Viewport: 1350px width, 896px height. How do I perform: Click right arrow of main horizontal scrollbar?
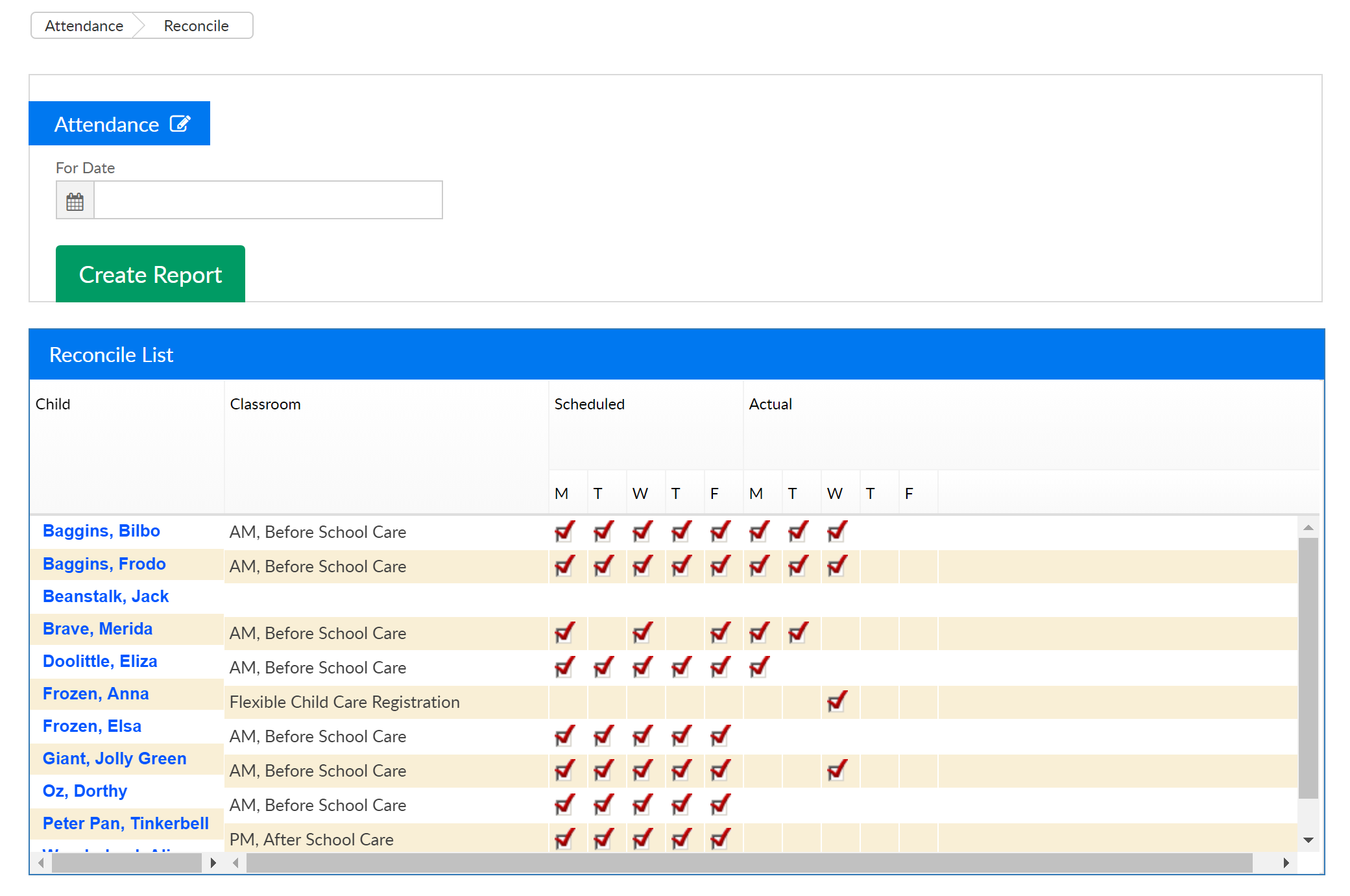pos(1286,863)
